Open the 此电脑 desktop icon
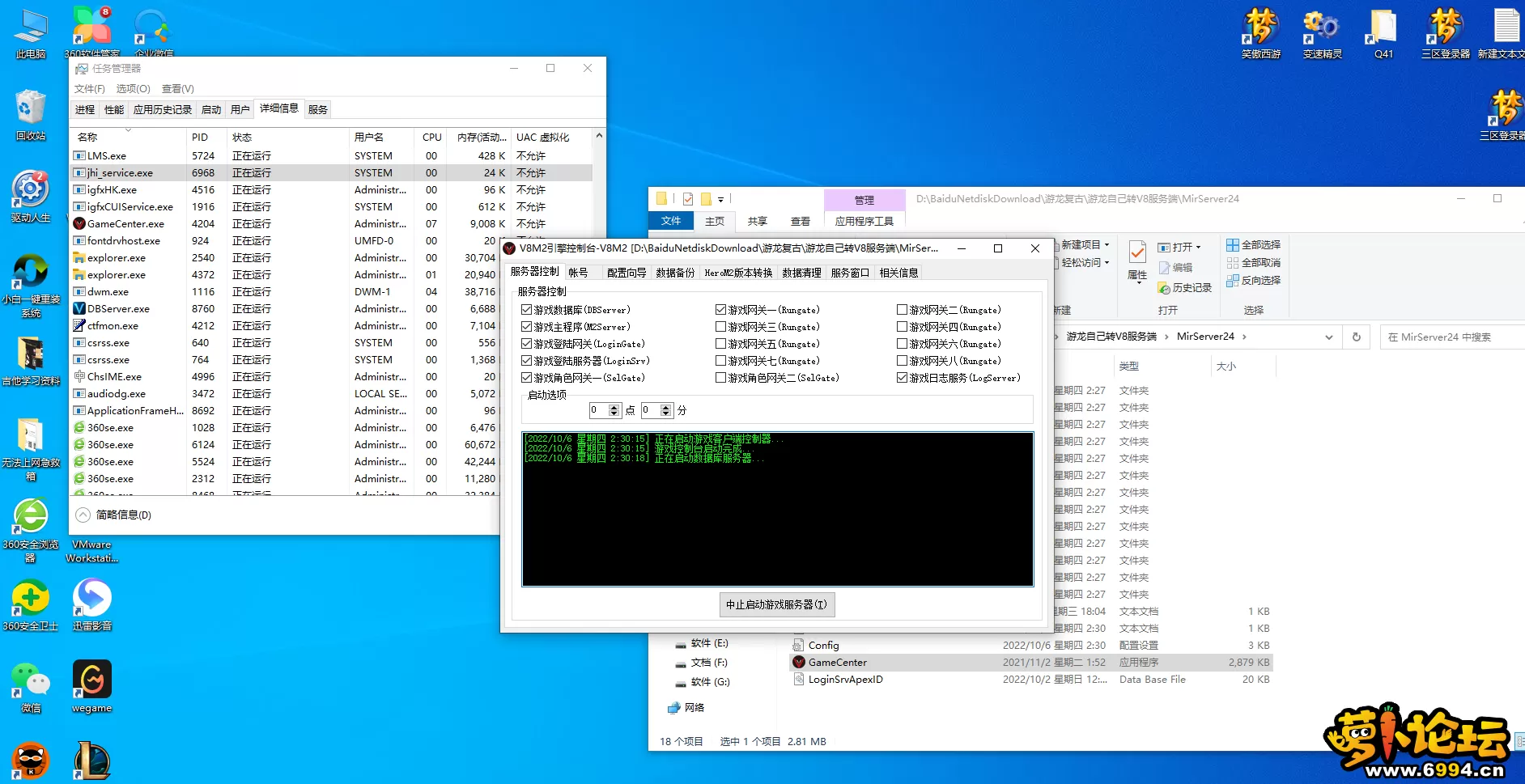 pyautogui.click(x=31, y=34)
